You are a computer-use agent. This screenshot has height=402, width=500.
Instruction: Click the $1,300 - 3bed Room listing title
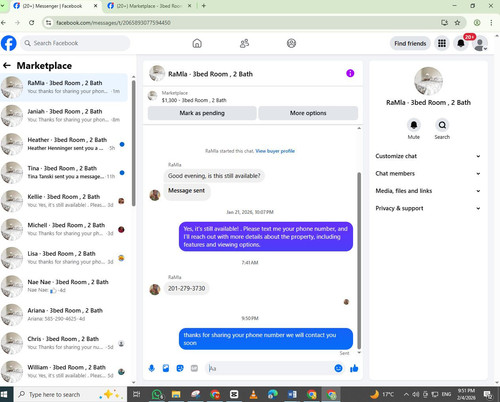(x=194, y=100)
